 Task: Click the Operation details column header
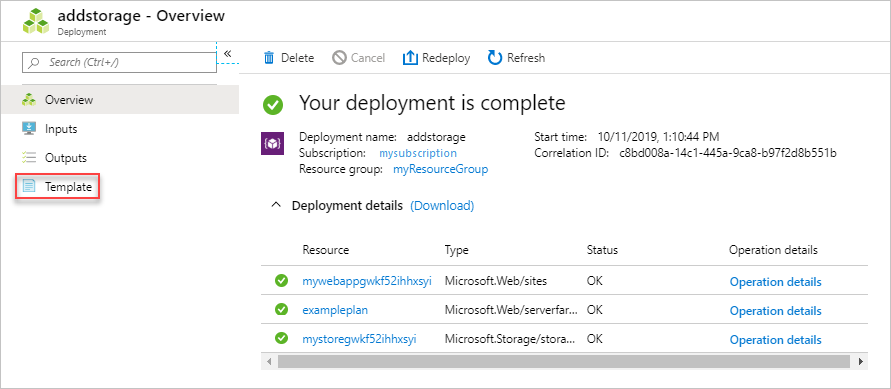coord(773,250)
